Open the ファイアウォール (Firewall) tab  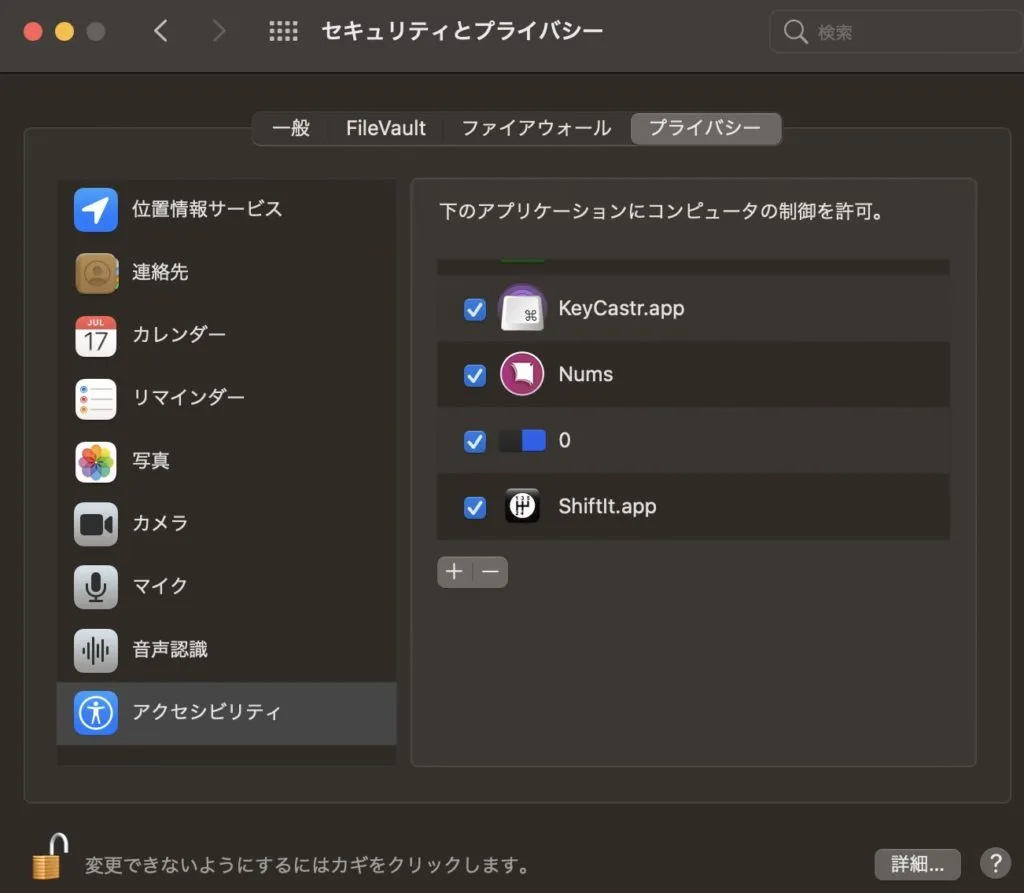click(x=536, y=128)
